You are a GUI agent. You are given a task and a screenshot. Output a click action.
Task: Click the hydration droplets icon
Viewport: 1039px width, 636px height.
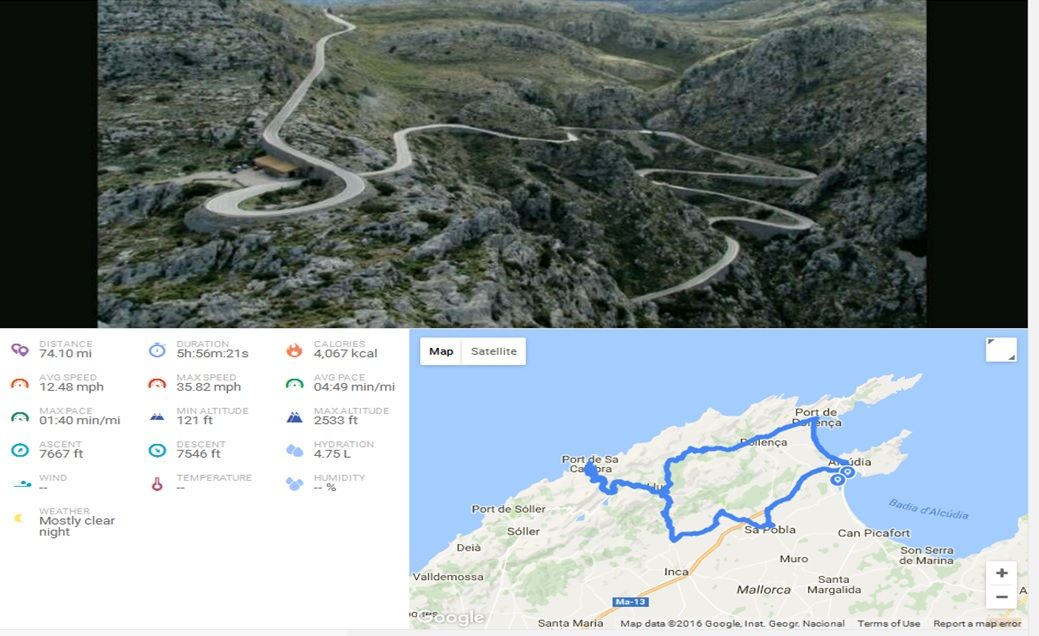pyautogui.click(x=294, y=450)
